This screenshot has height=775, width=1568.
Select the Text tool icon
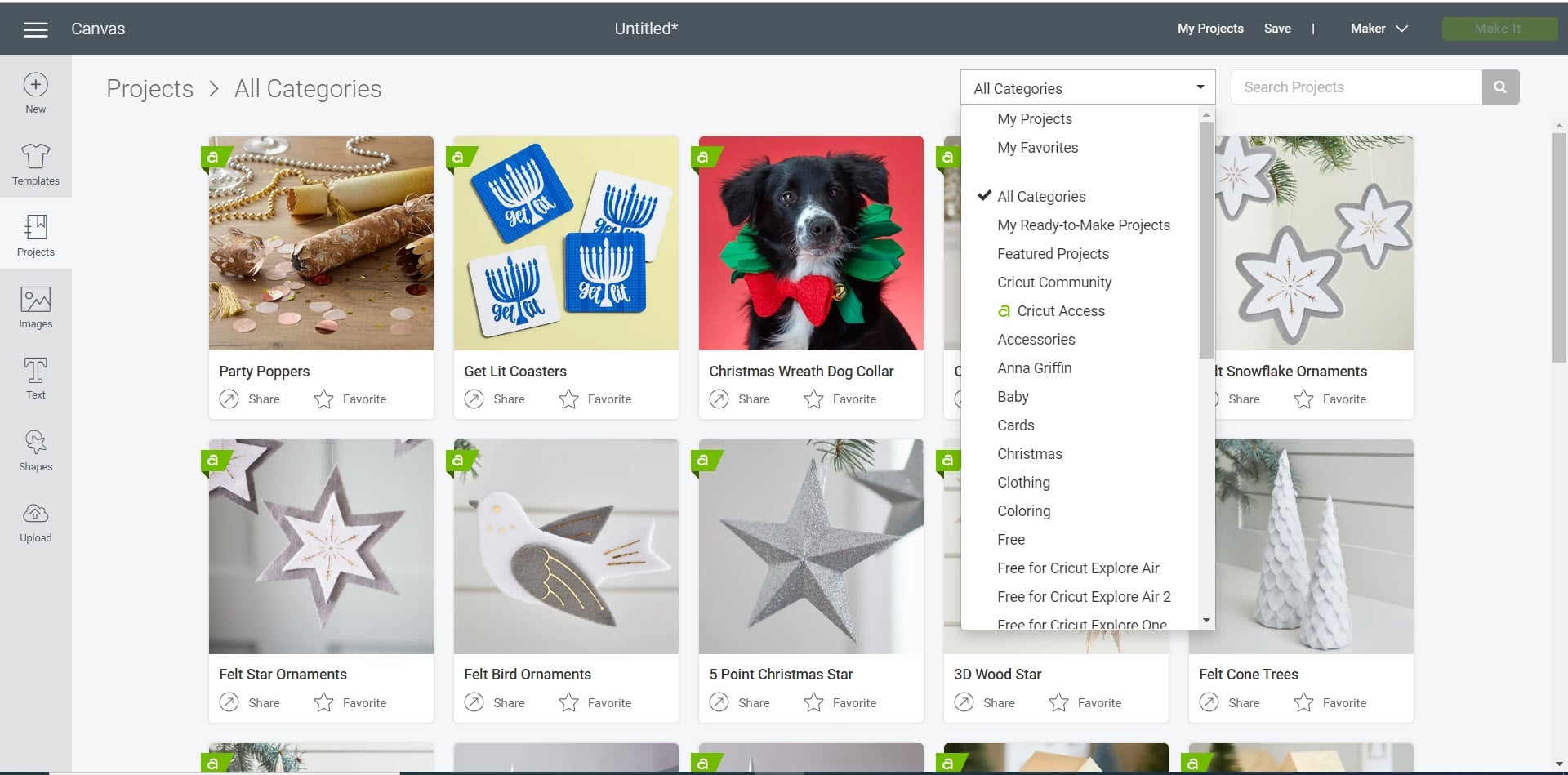pyautogui.click(x=35, y=370)
